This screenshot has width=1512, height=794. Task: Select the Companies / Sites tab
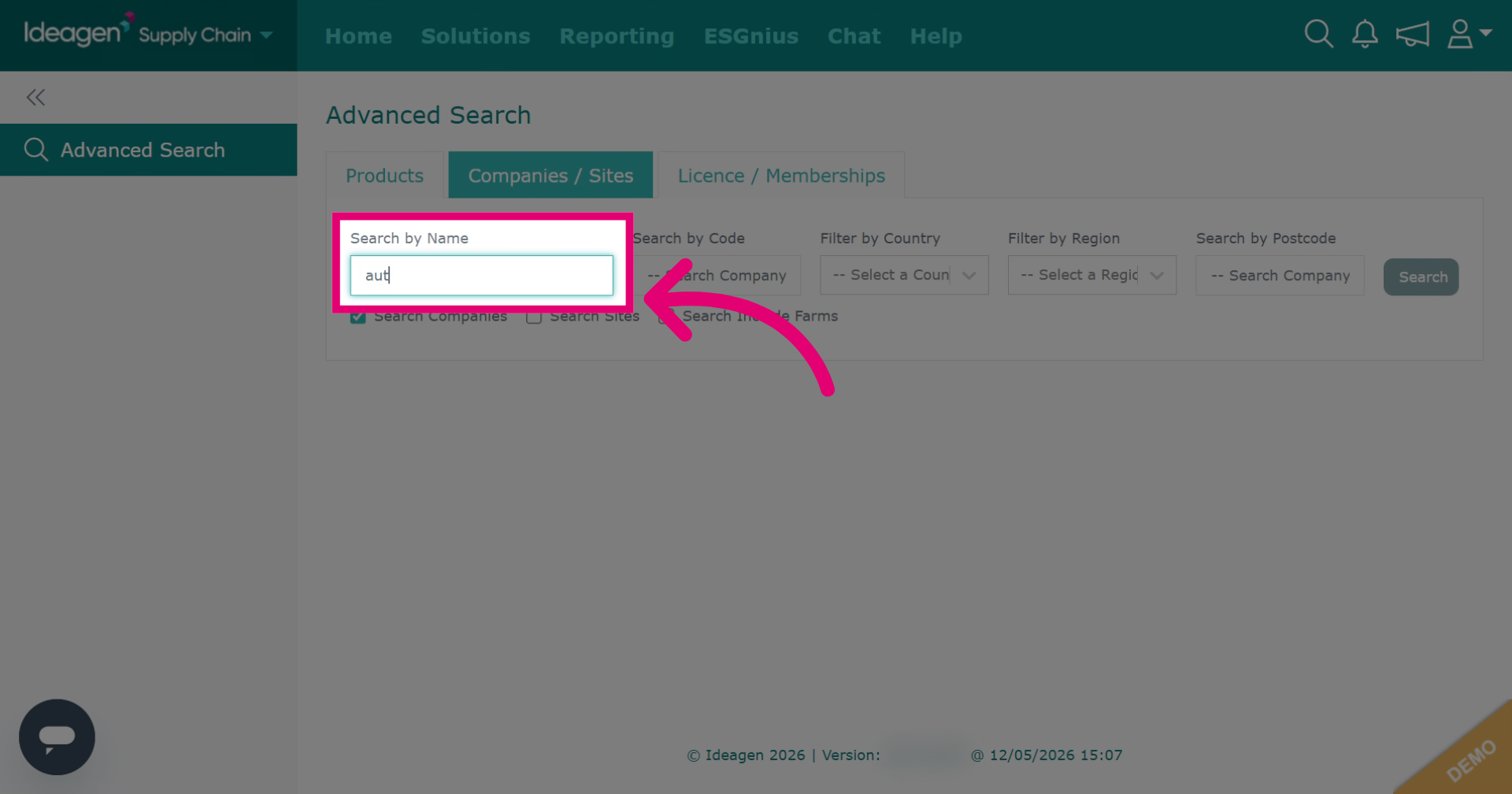550,176
